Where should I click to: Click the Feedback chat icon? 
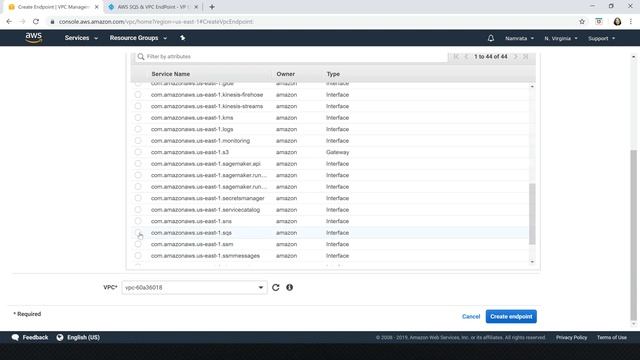click(16, 337)
